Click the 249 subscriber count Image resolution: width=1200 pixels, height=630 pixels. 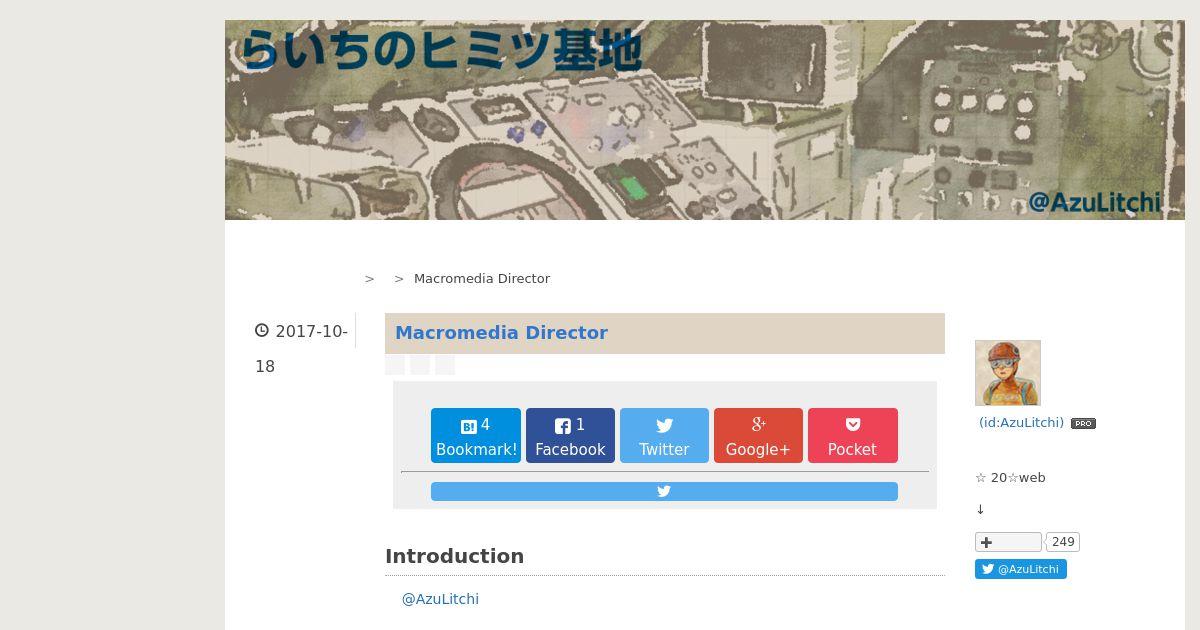tap(1063, 542)
